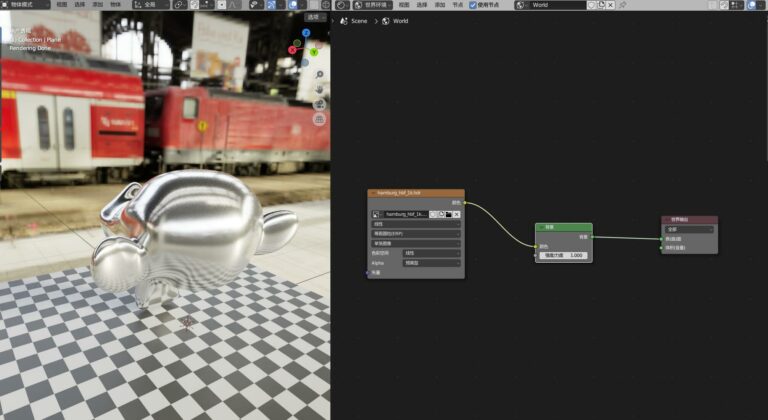Click the blue Z axis on navigation gizmo

click(306, 33)
